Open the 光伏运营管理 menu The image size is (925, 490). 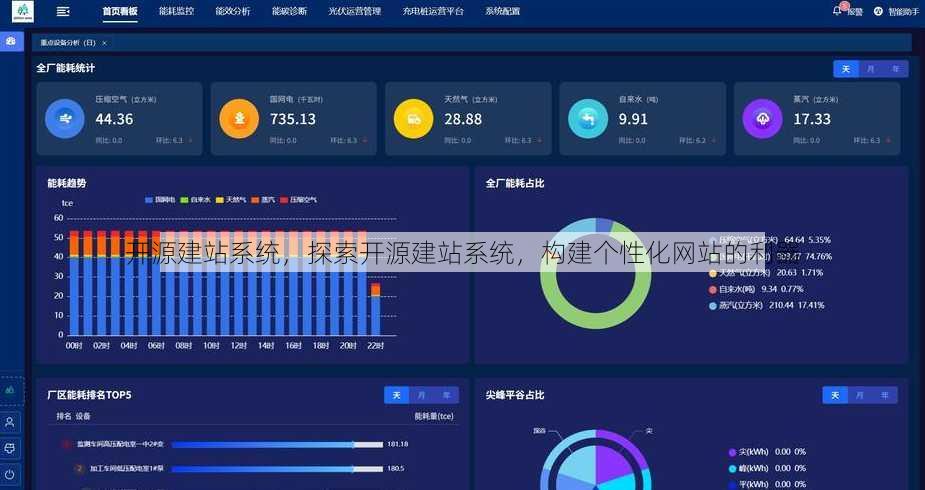pos(355,11)
